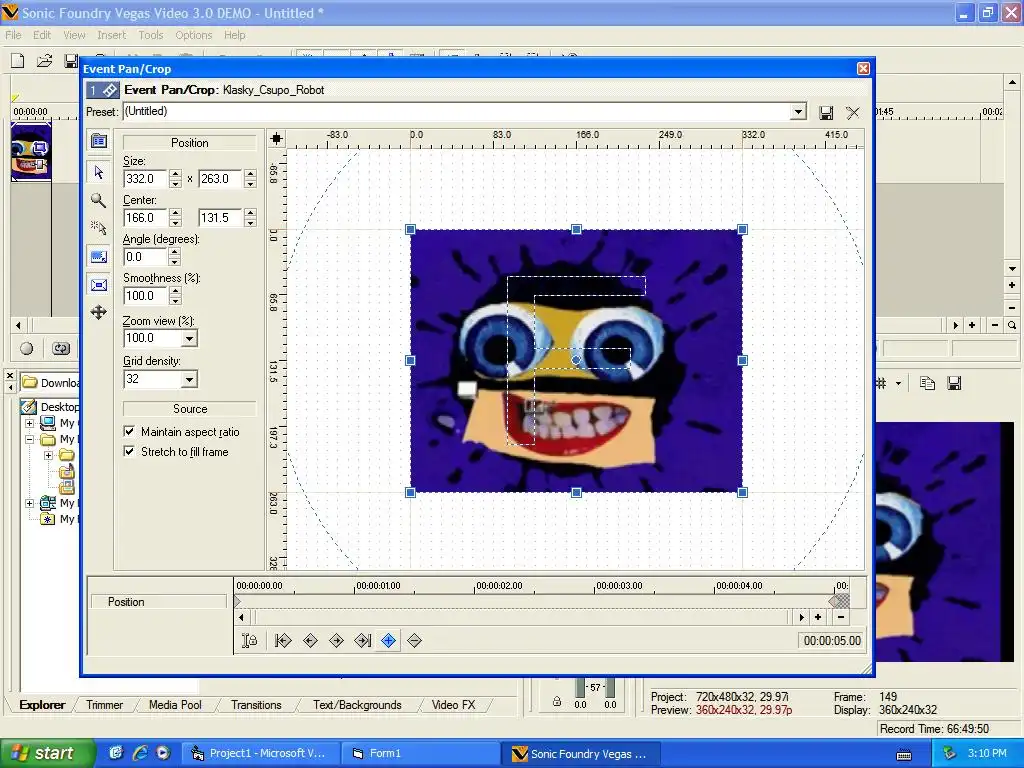The width and height of the screenshot is (1024, 768).
Task: Switch to the Transitions tab
Action: tap(256, 705)
